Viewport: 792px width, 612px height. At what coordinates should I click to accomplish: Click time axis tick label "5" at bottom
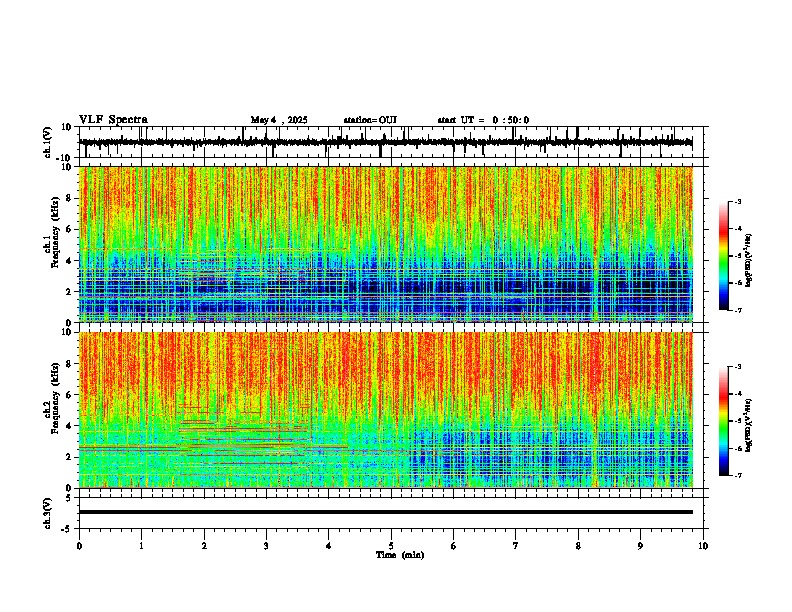point(391,546)
